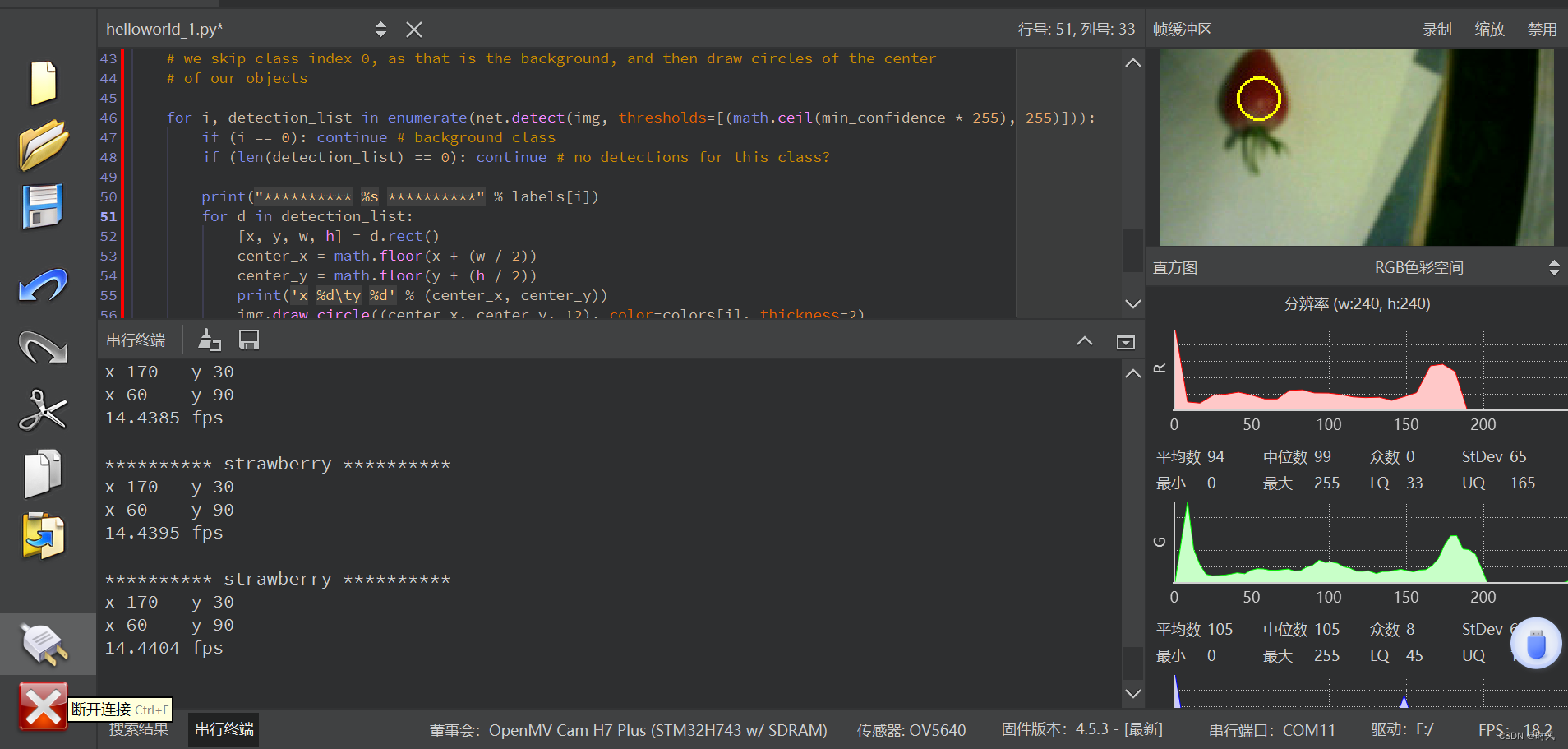This screenshot has height=749, width=1568.
Task: Click the 14.4404 fps line in terminal
Action: click(164, 648)
